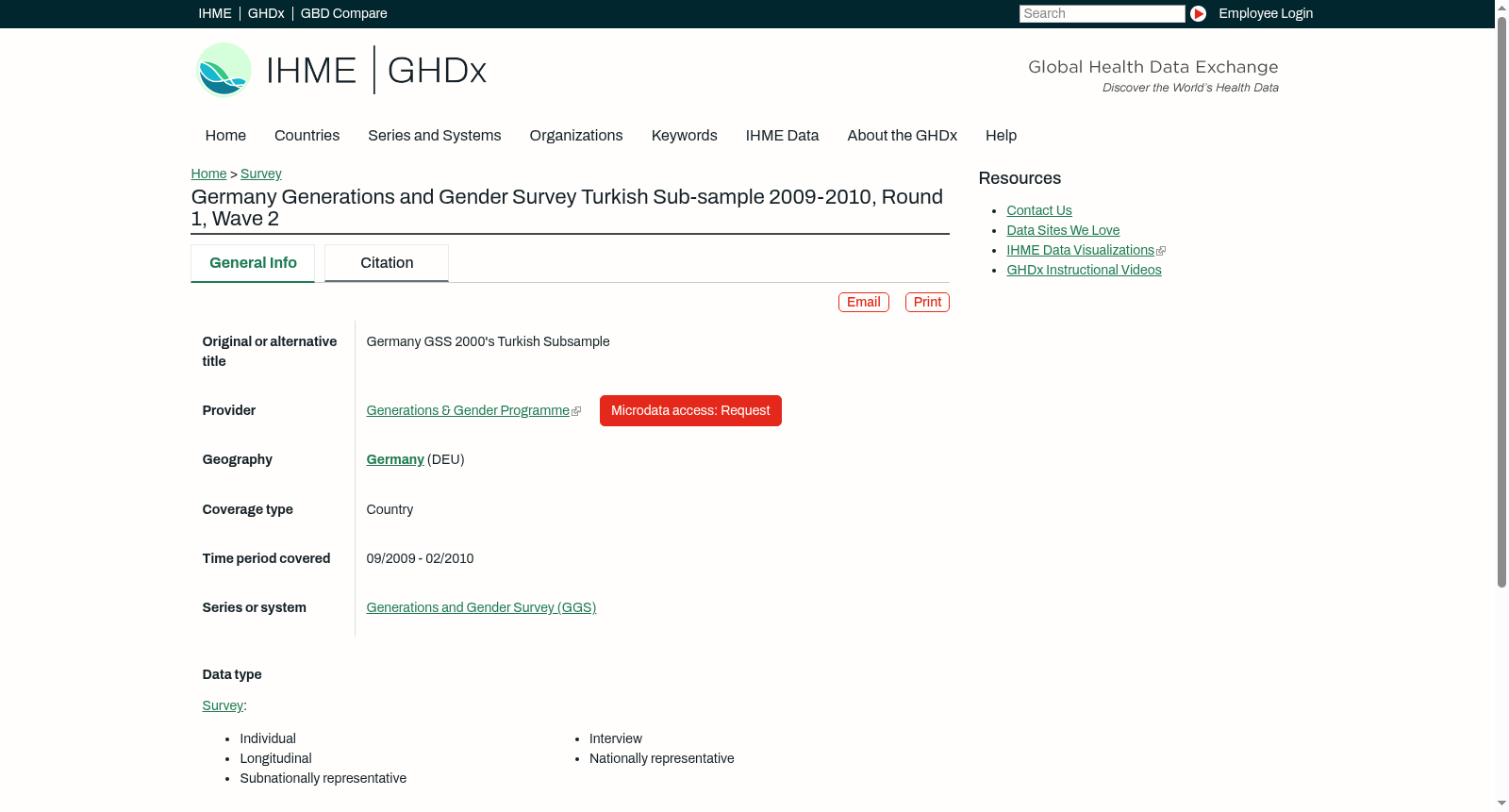1509x812 pixels.
Task: Open the Germany geography link
Action: coord(395,459)
